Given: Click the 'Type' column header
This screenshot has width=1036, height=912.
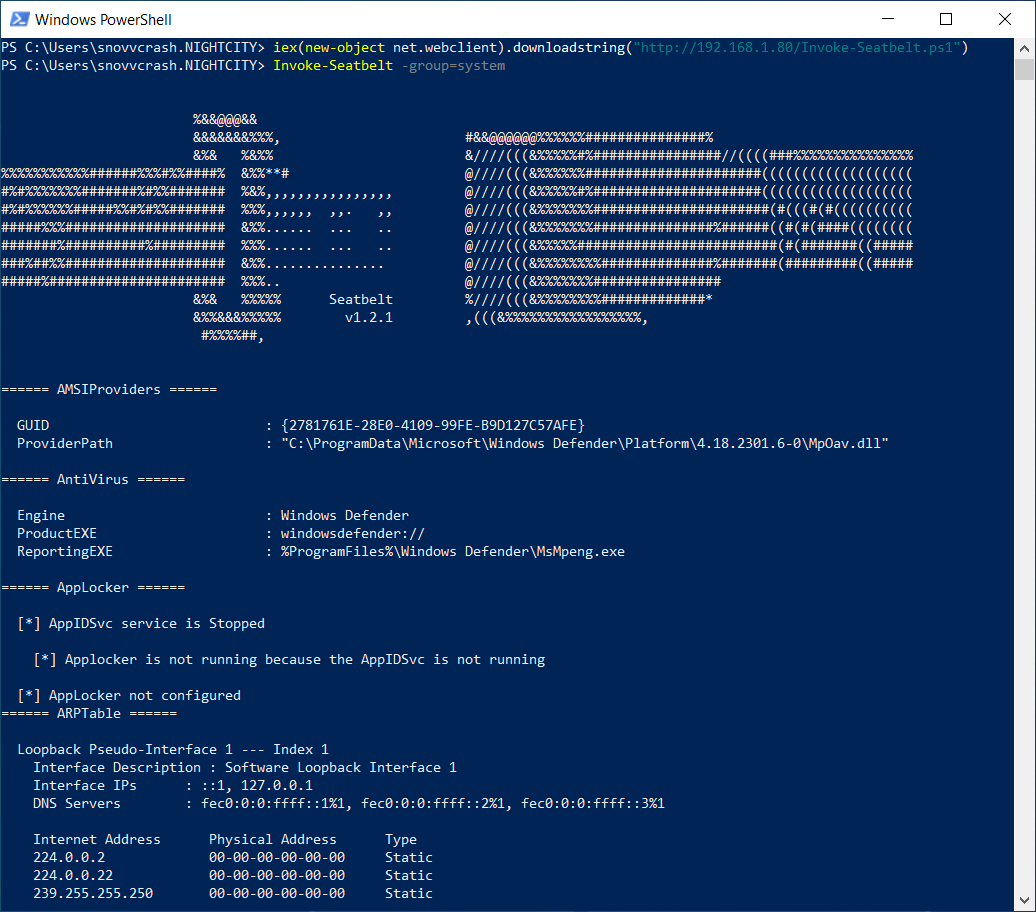Looking at the screenshot, I should click(x=401, y=839).
